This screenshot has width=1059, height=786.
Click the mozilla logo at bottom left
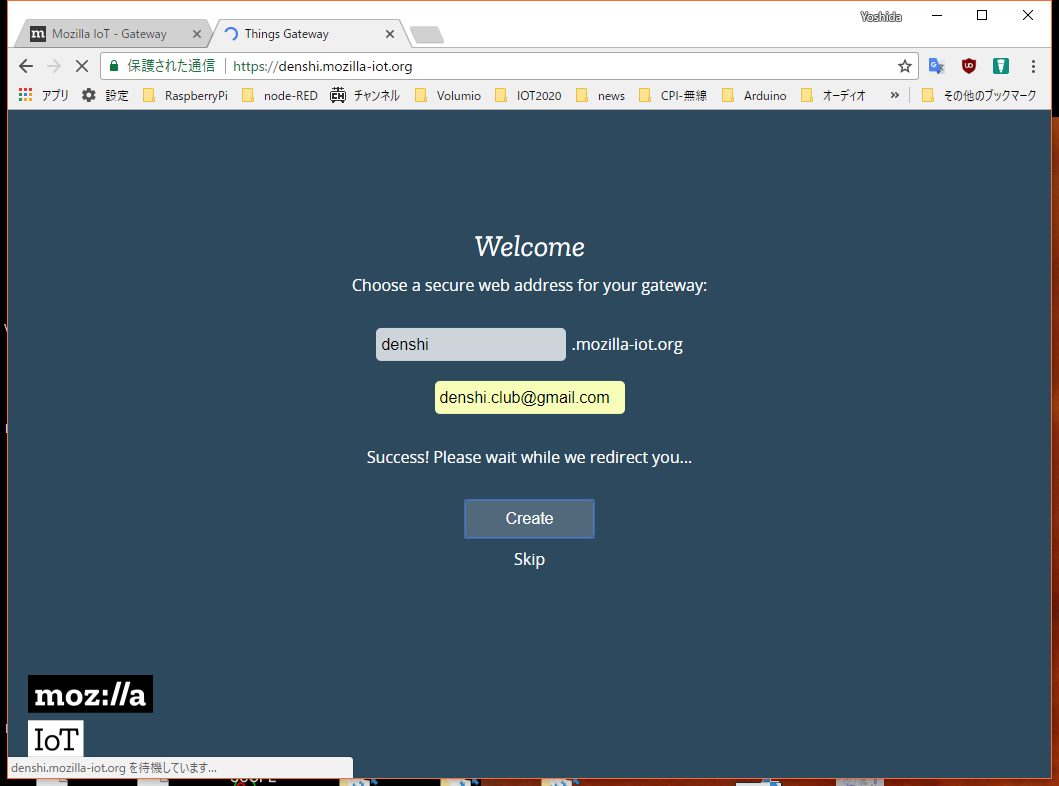pos(90,694)
